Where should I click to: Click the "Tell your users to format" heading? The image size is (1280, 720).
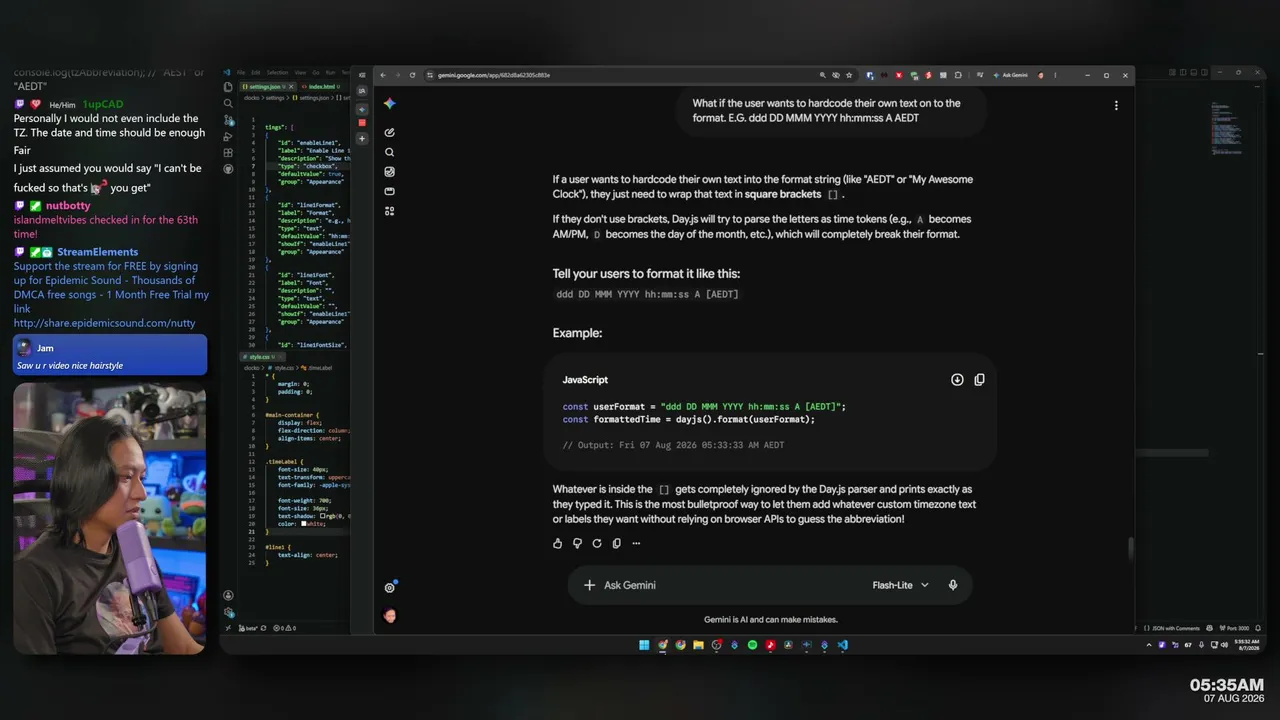[647, 274]
